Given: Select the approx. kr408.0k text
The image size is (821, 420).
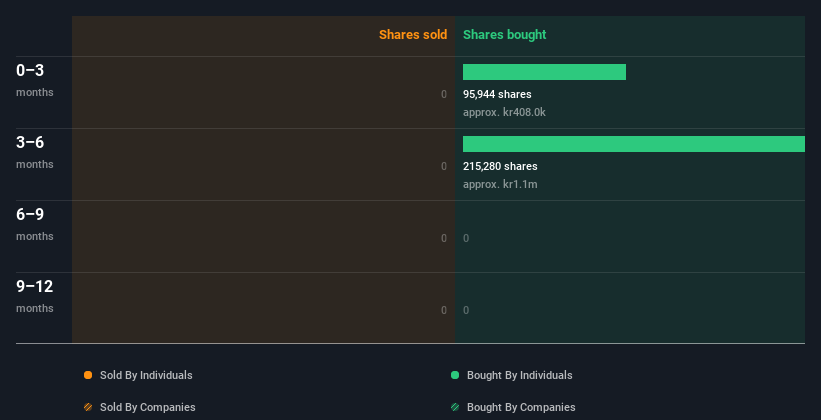Looking at the screenshot, I should pos(504,113).
